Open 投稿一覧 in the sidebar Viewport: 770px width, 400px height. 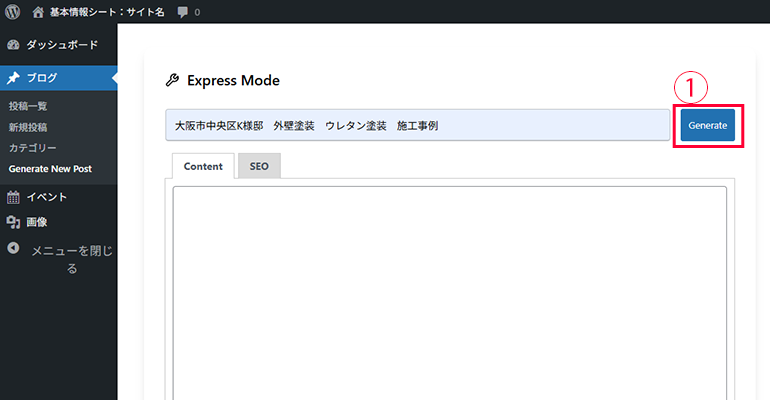(x=28, y=106)
